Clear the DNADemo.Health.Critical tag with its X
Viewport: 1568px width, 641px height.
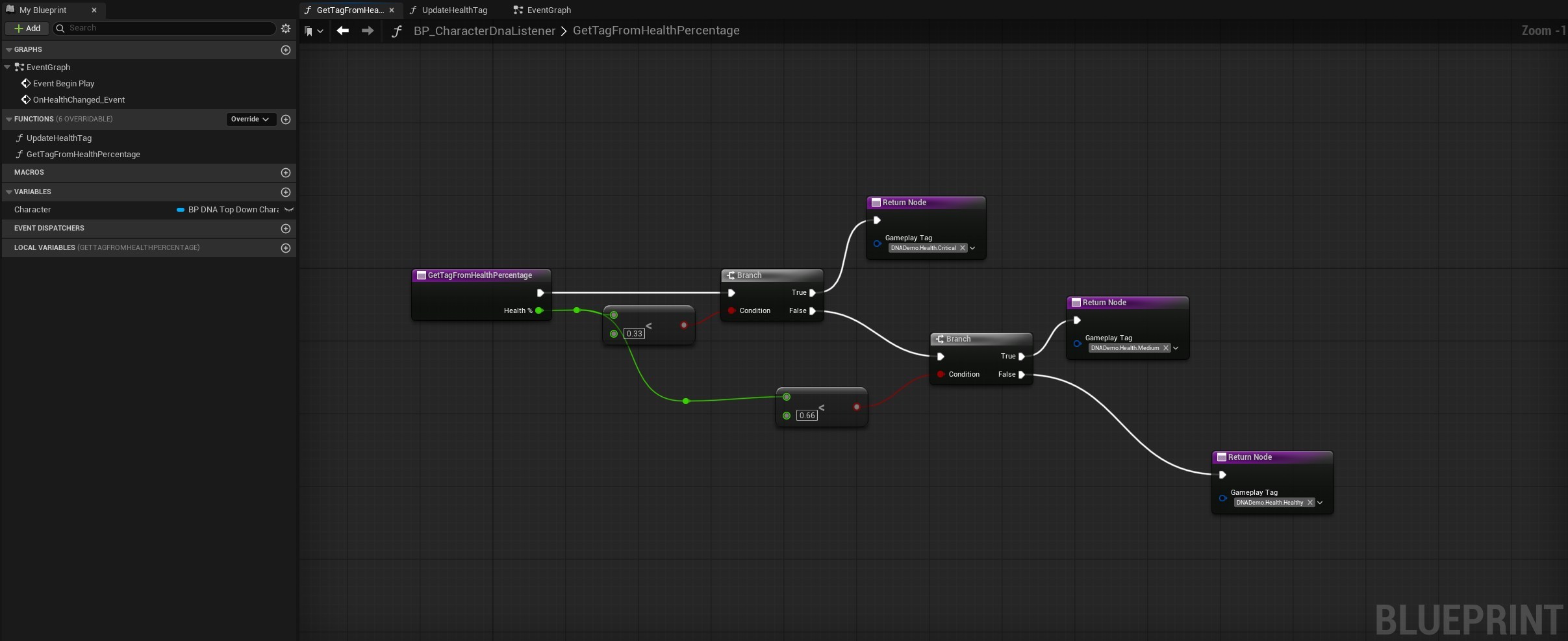pos(963,248)
